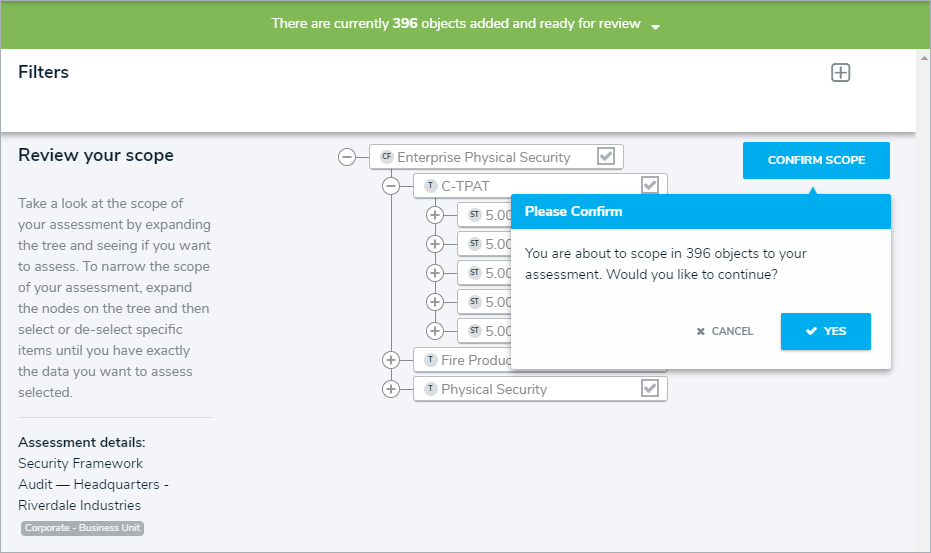The image size is (931, 553).
Task: Click the ST icon on the fourth 5.00 row
Action: (x=474, y=302)
